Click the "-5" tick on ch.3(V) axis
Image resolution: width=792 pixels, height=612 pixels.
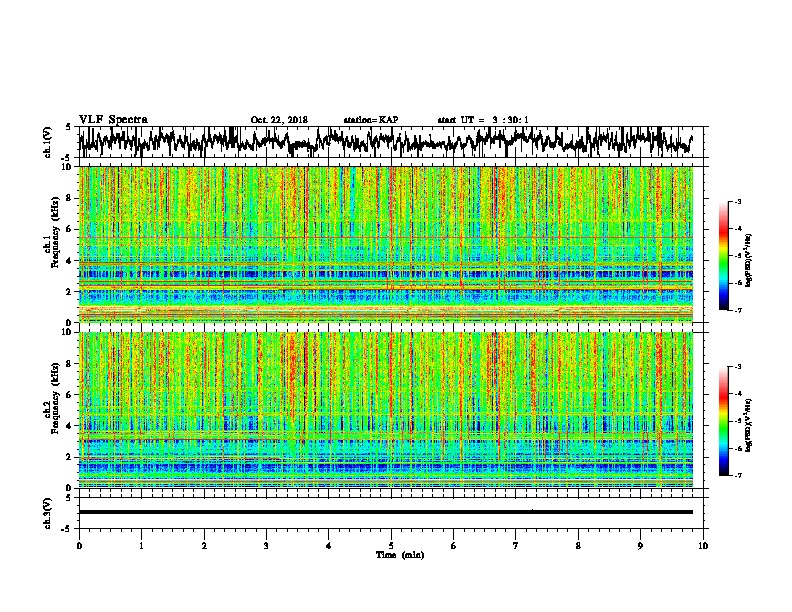pos(67,529)
